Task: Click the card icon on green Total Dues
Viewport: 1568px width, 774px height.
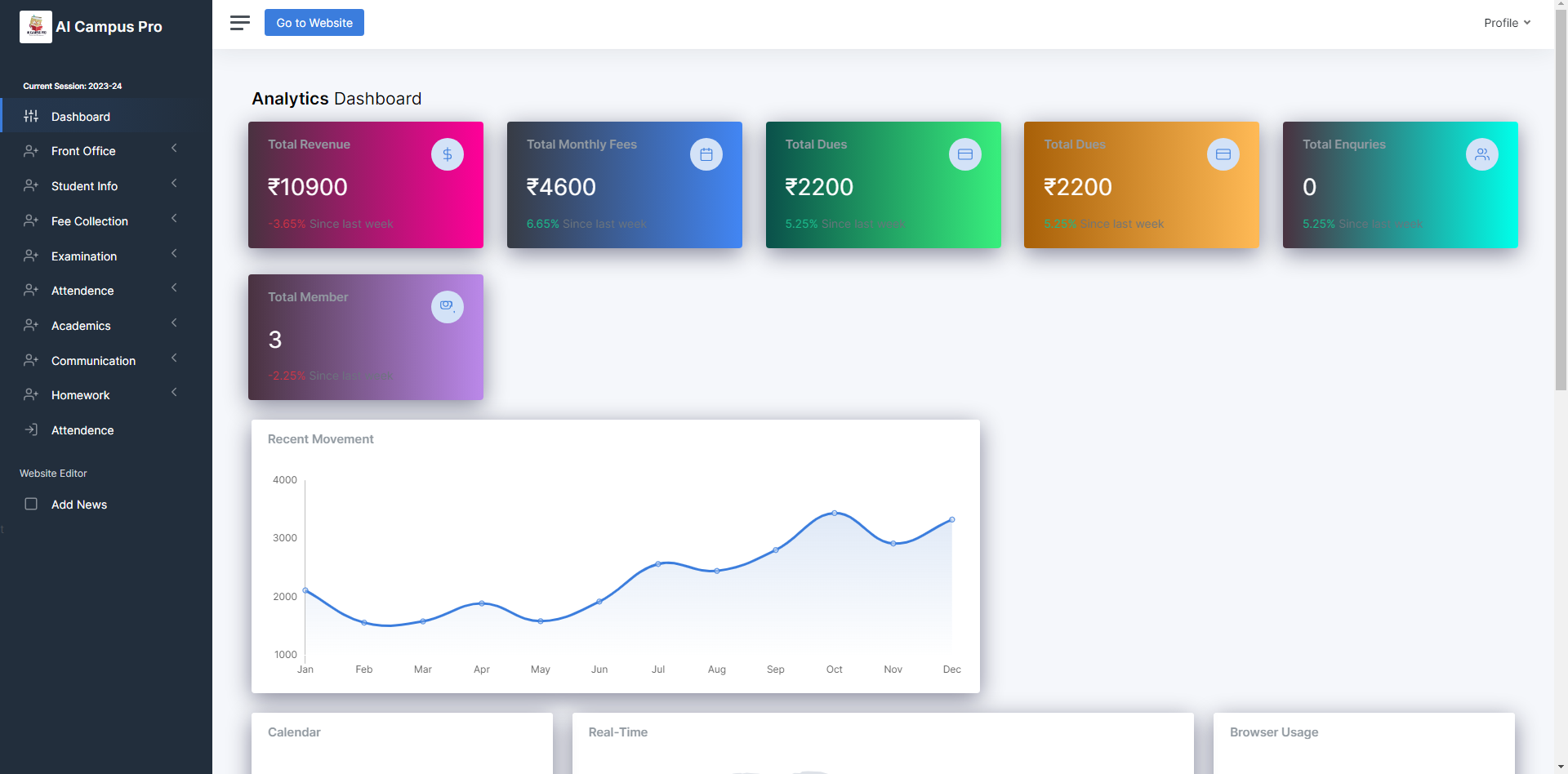Action: 964,154
